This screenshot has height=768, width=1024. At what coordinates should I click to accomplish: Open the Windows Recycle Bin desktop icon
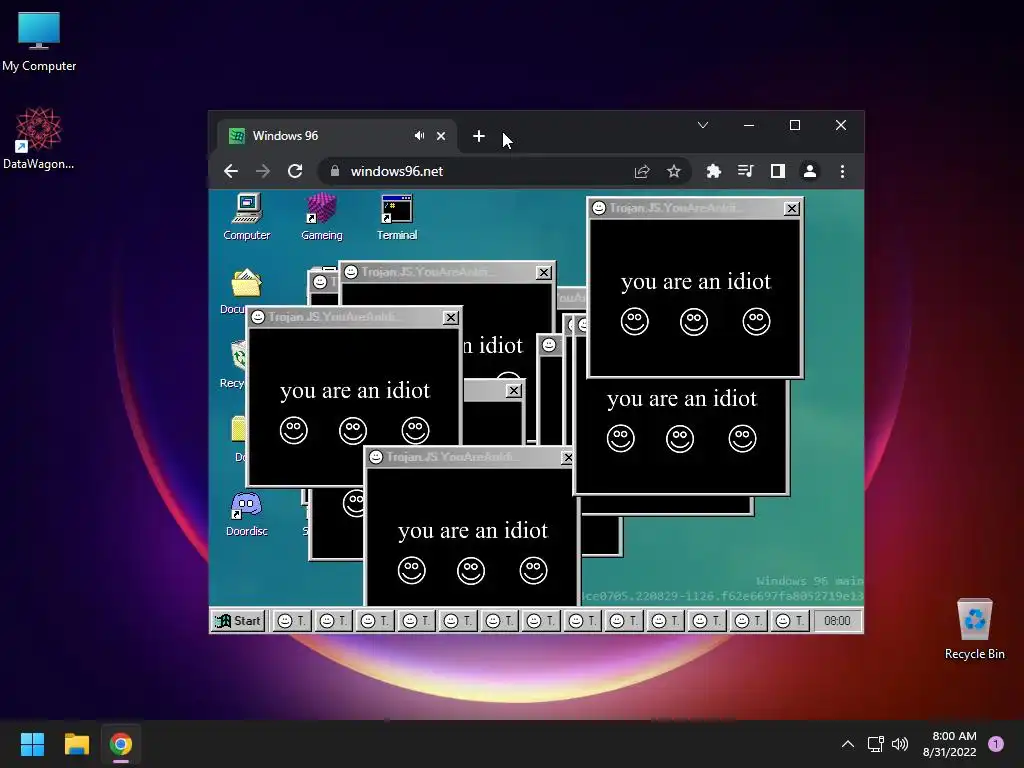click(974, 629)
